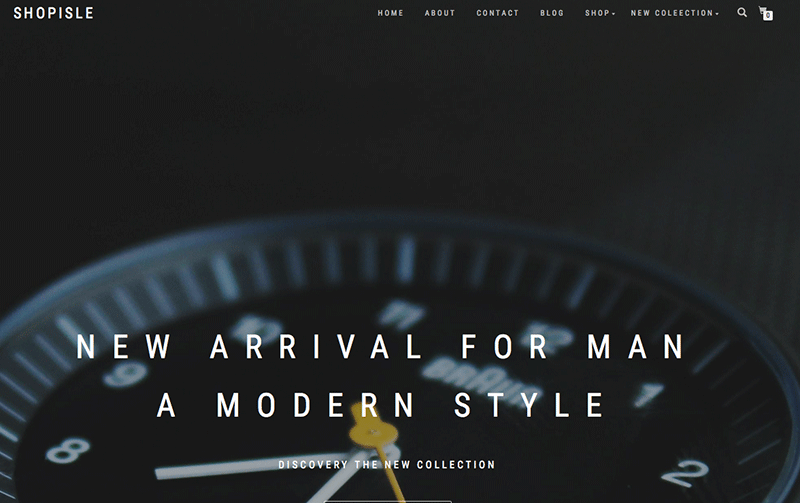Navigate to the Contact page
The width and height of the screenshot is (800, 503).
pos(497,13)
